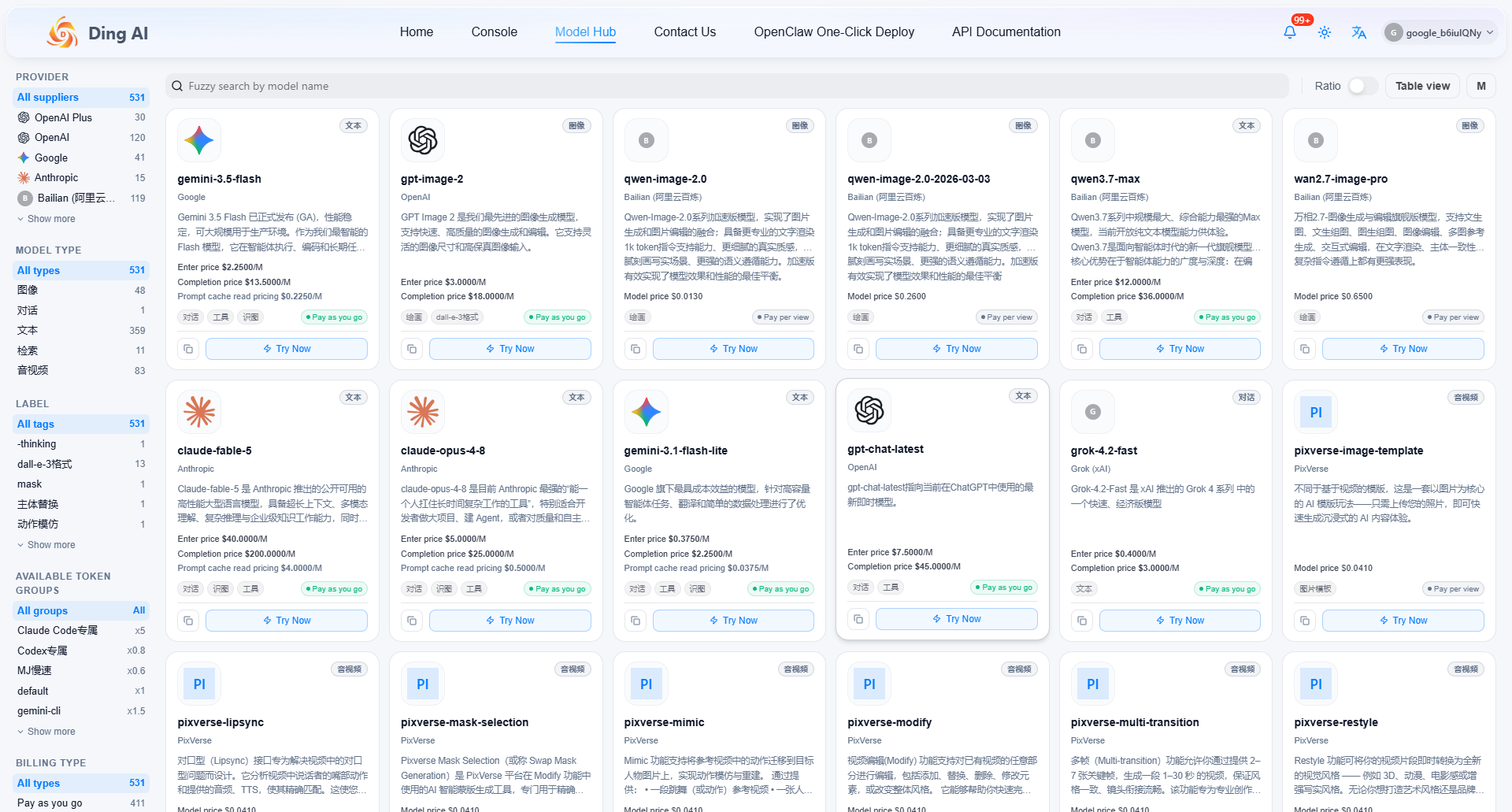Select the Model Hub tab
This screenshot has width=1512, height=812.
coord(586,32)
